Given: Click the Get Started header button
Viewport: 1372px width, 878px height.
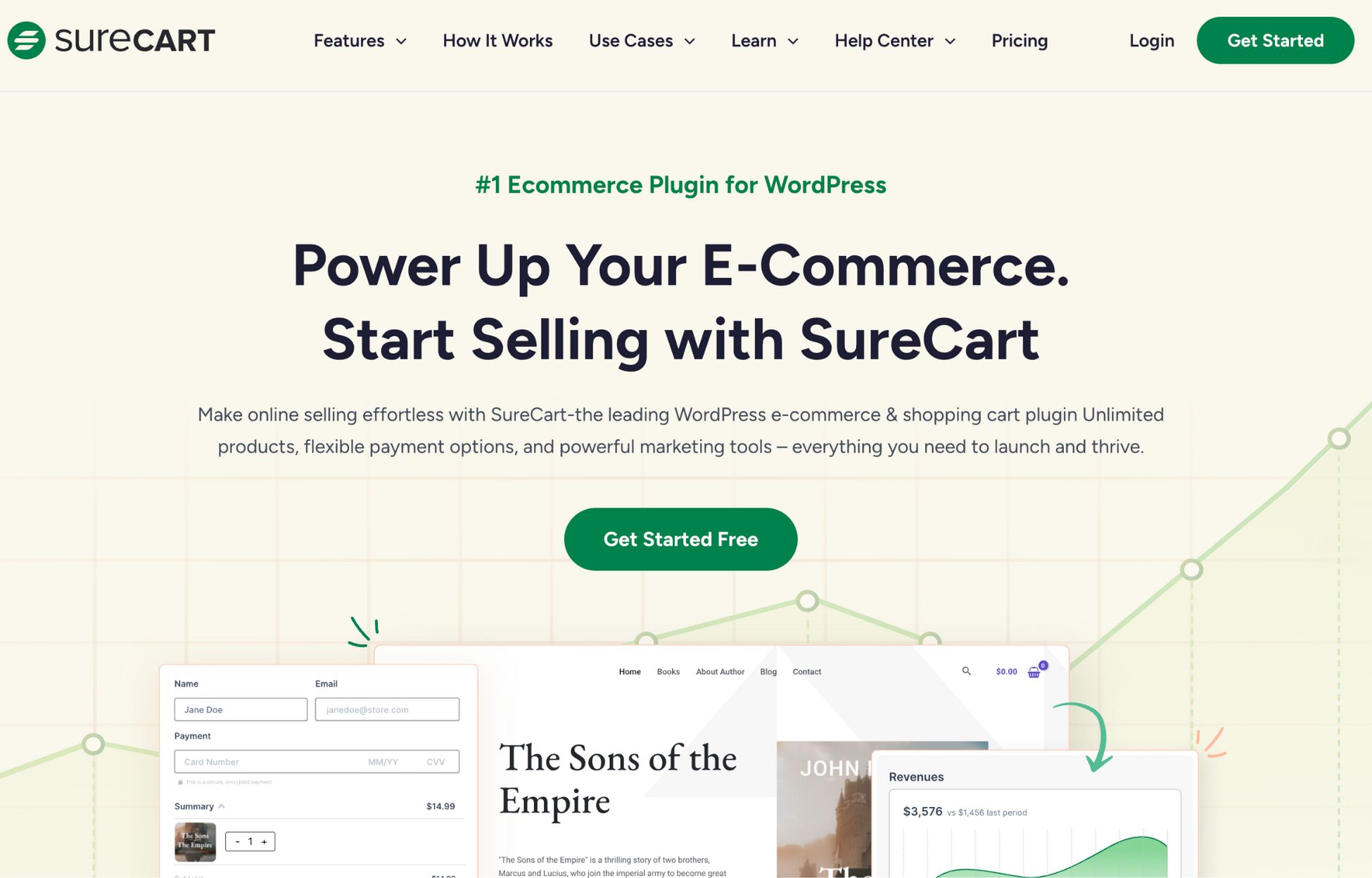Looking at the screenshot, I should (1276, 40).
